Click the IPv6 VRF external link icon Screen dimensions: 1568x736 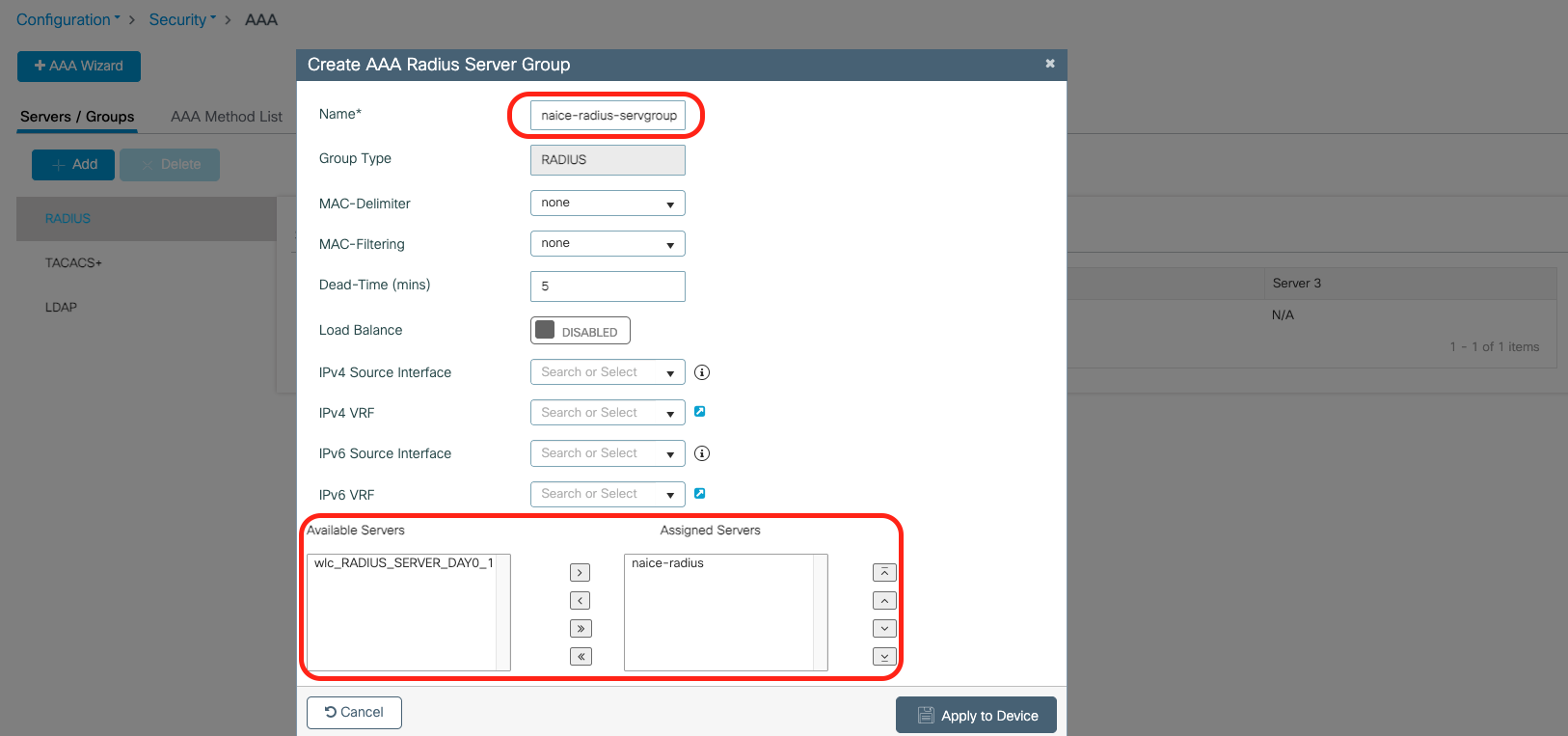[x=700, y=494]
